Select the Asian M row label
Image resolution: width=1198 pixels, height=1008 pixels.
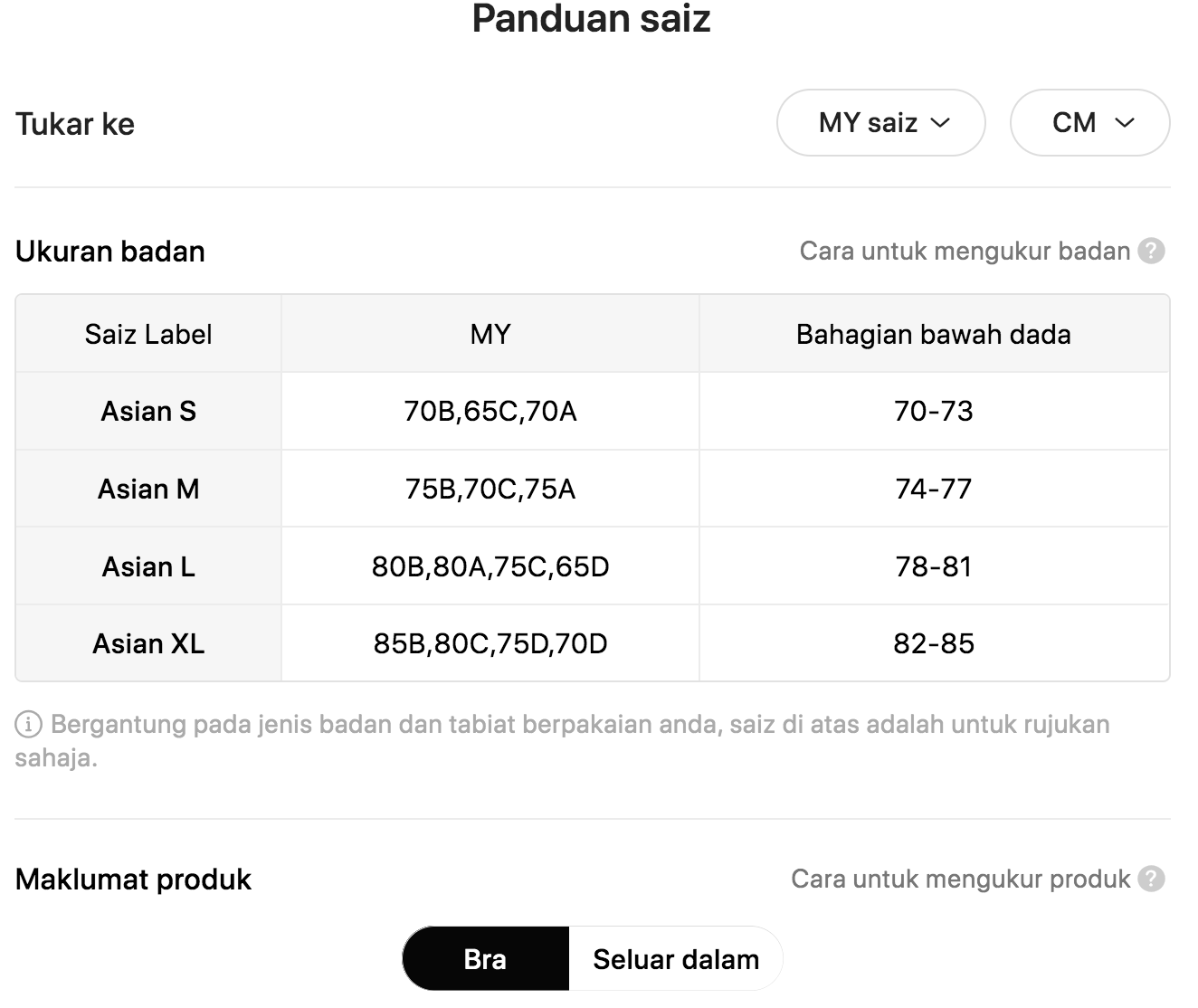pyautogui.click(x=148, y=489)
